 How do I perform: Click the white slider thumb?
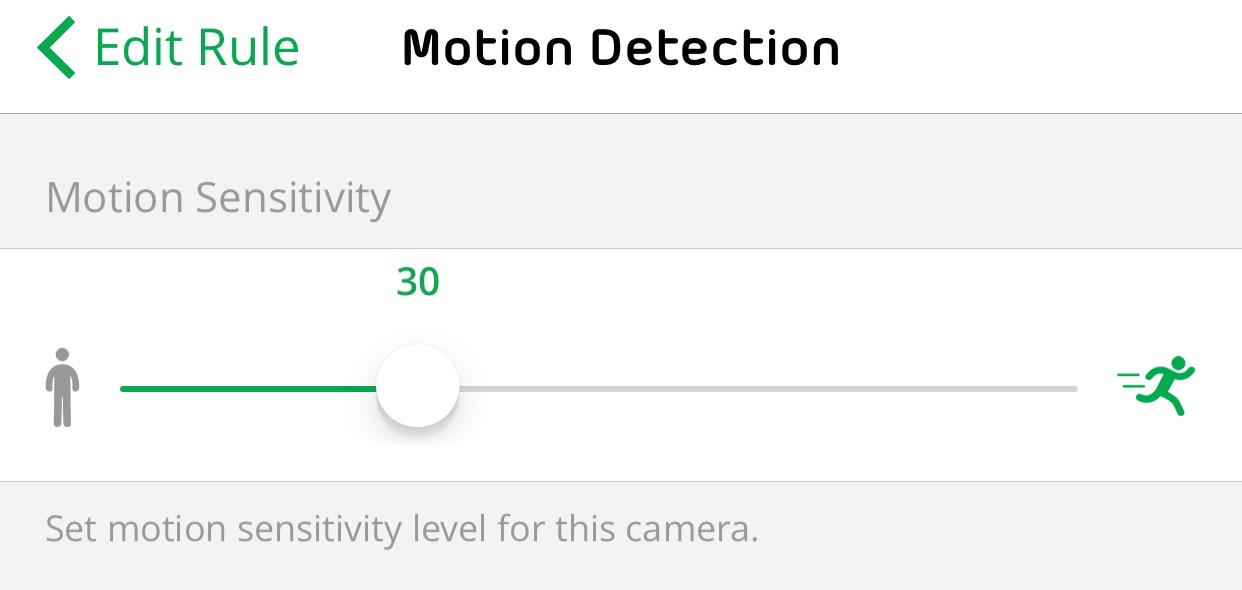click(x=417, y=386)
